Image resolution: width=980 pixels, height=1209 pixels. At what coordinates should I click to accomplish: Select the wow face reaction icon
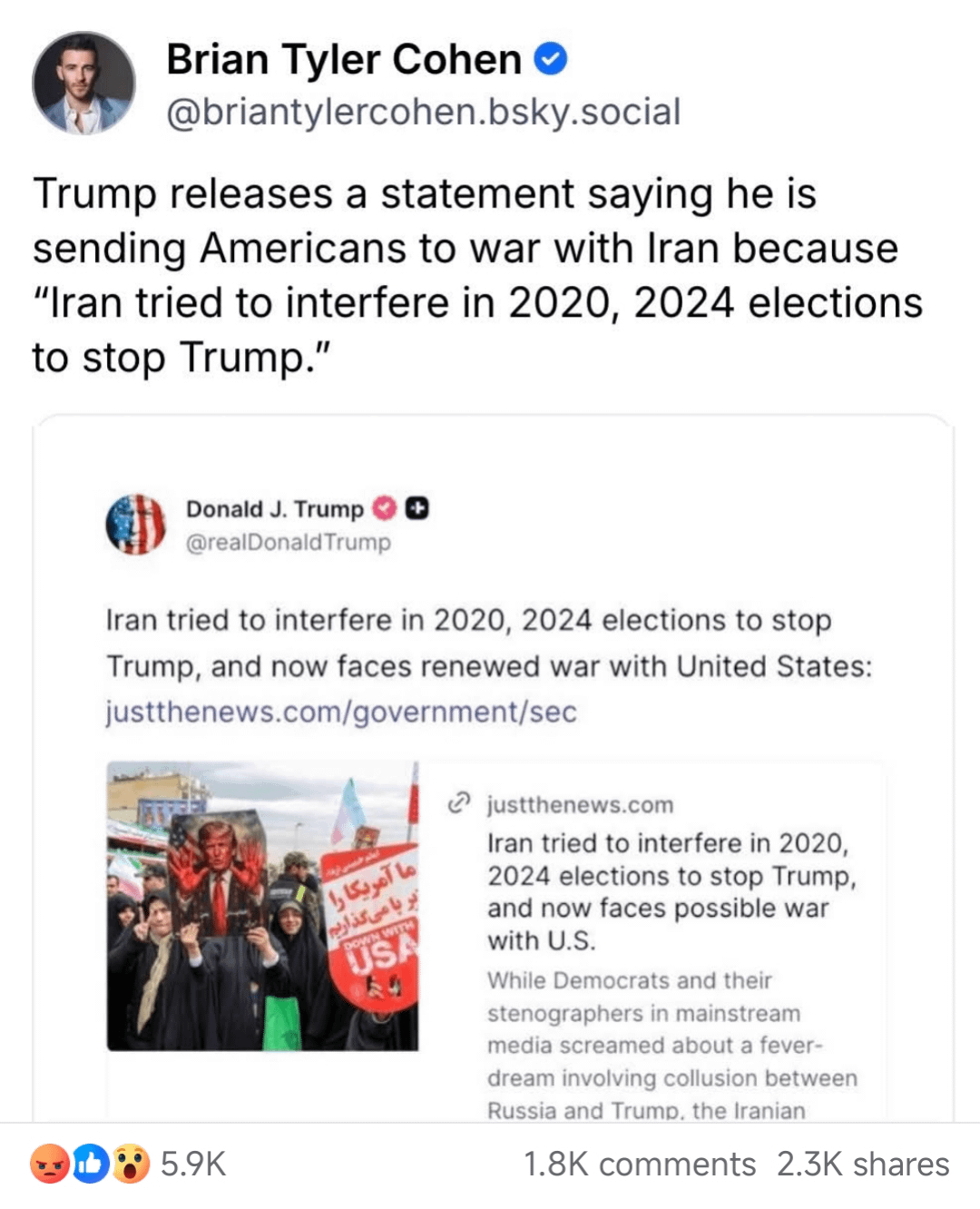(131, 1164)
